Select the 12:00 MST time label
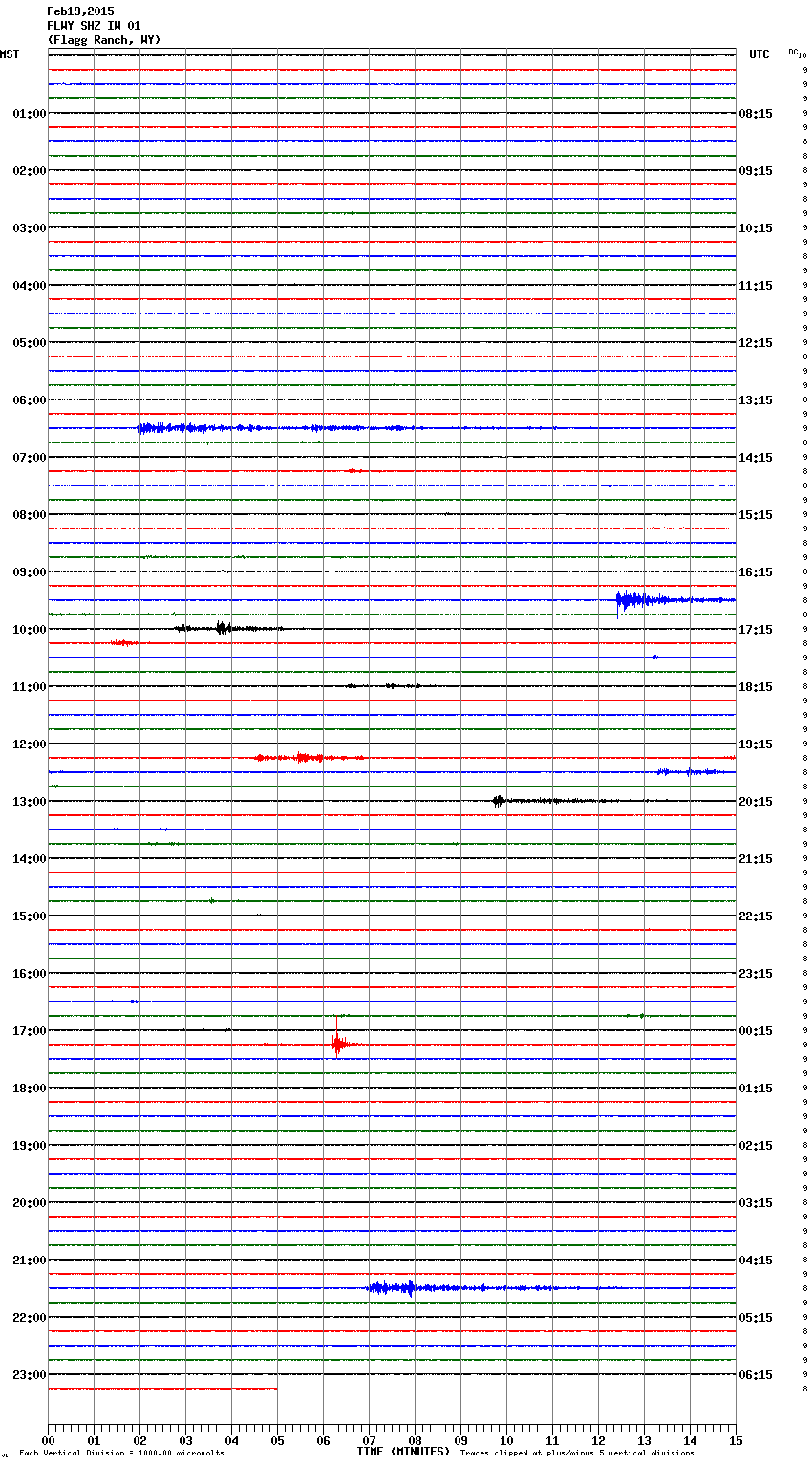 [x=30, y=744]
